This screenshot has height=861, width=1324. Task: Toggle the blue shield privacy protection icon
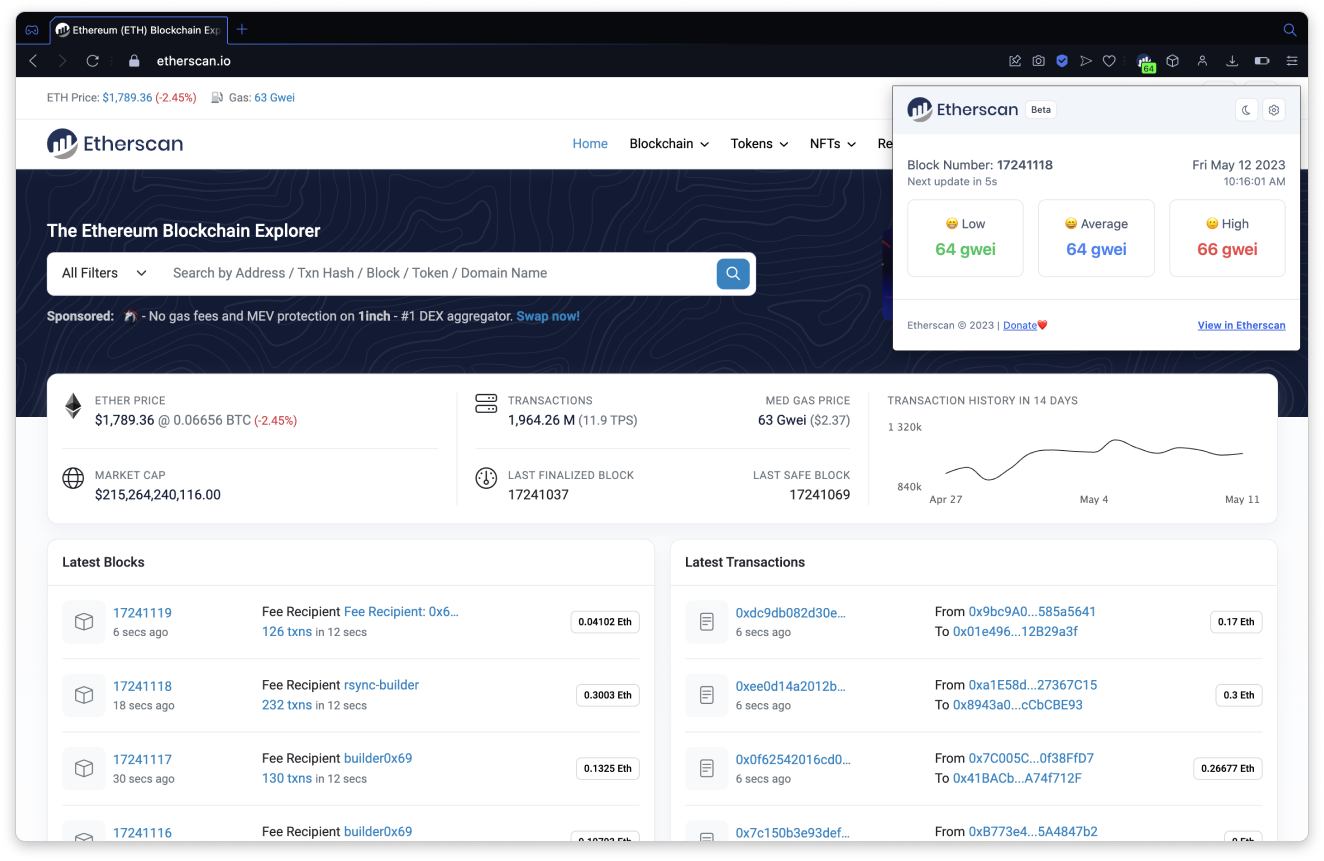point(1062,61)
